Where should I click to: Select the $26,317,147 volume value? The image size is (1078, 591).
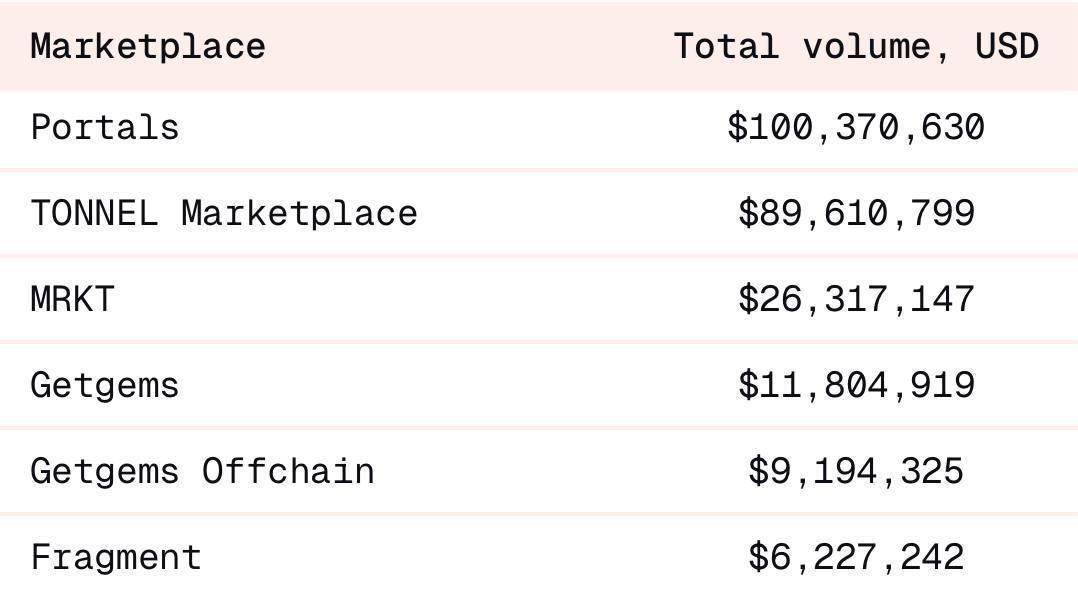tap(856, 299)
